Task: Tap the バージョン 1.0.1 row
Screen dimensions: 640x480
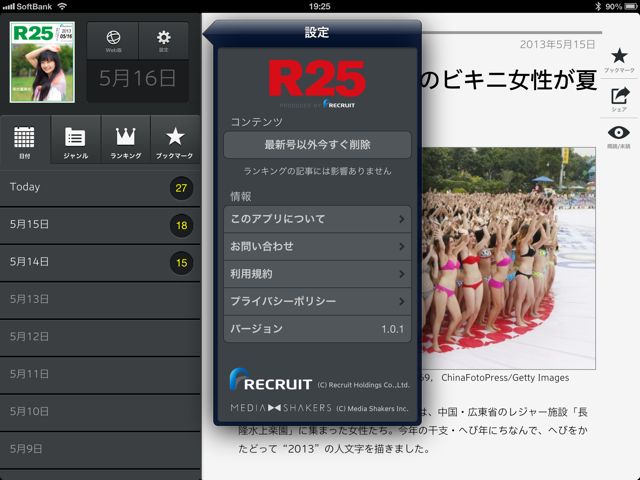Action: click(317, 329)
